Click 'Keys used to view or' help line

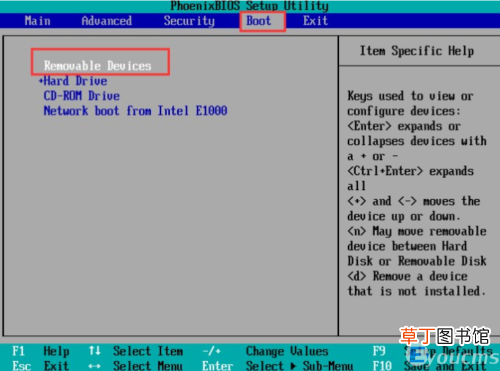[410, 96]
